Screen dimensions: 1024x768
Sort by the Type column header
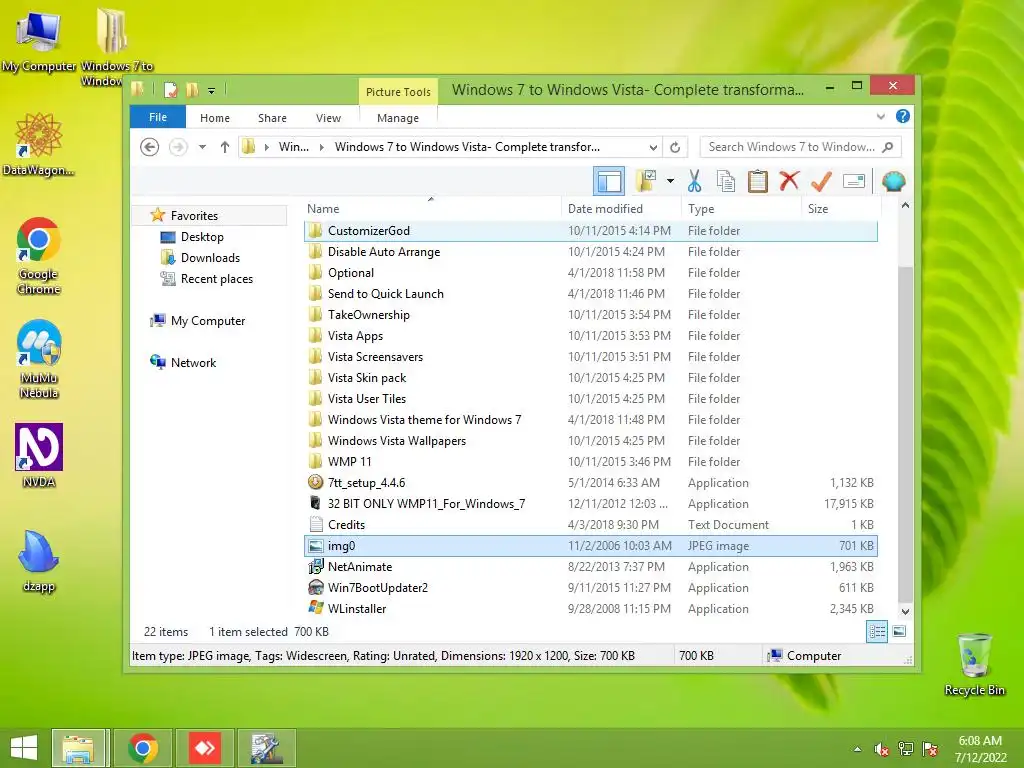pyautogui.click(x=741, y=208)
